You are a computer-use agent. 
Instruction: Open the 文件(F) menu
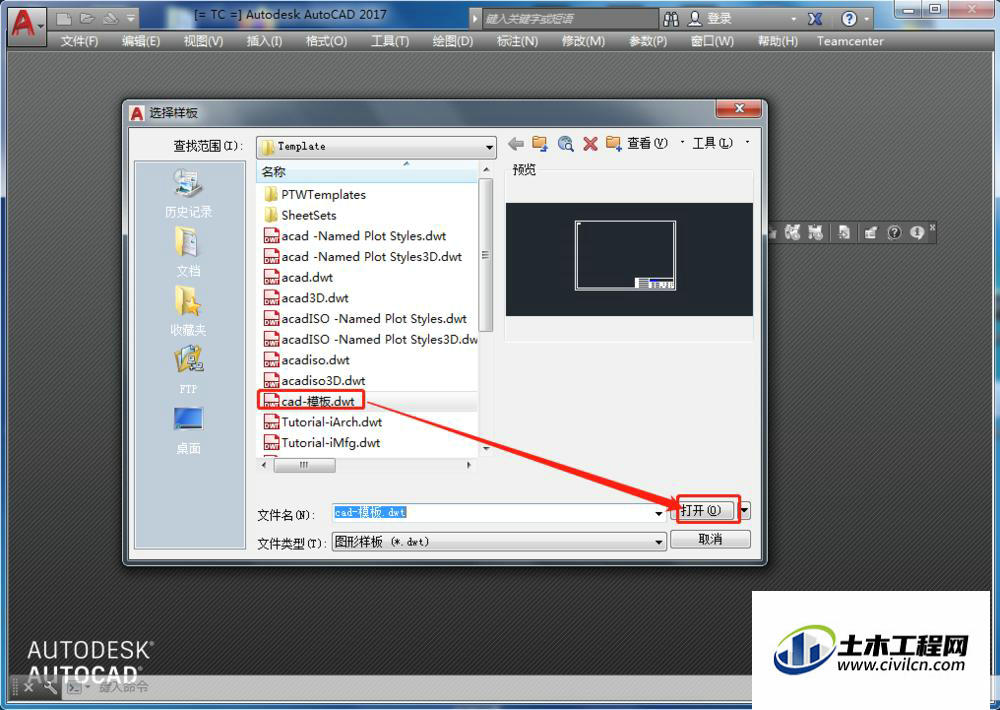coord(80,41)
